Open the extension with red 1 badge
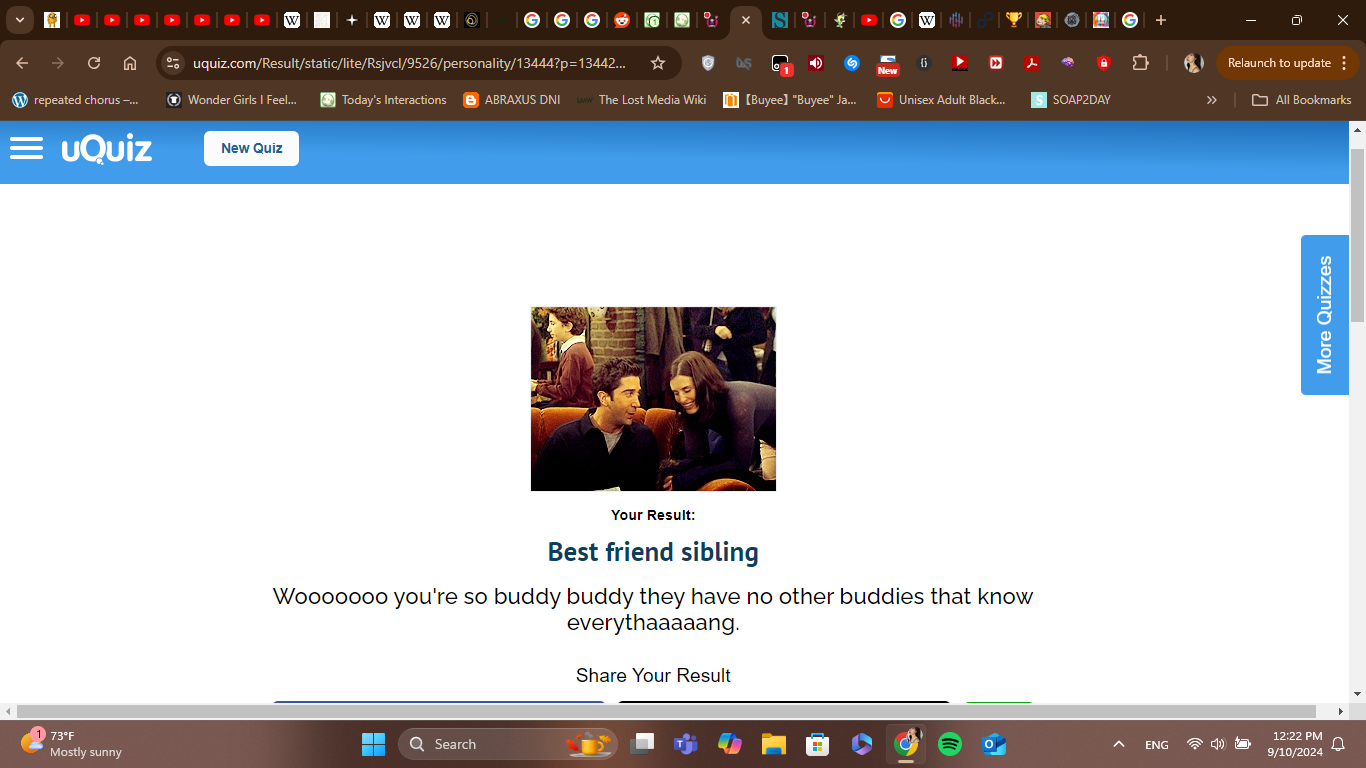The height and width of the screenshot is (768, 1366). 781,64
